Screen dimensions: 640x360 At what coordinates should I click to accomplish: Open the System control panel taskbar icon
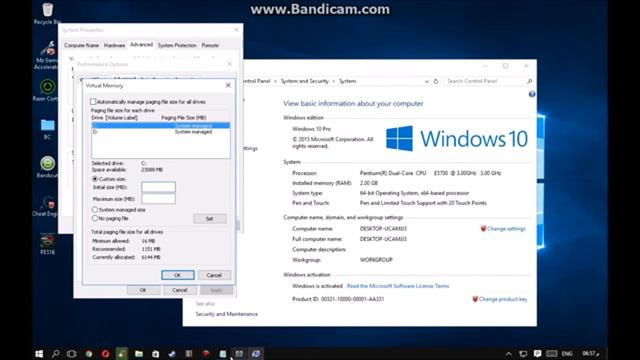(256, 353)
